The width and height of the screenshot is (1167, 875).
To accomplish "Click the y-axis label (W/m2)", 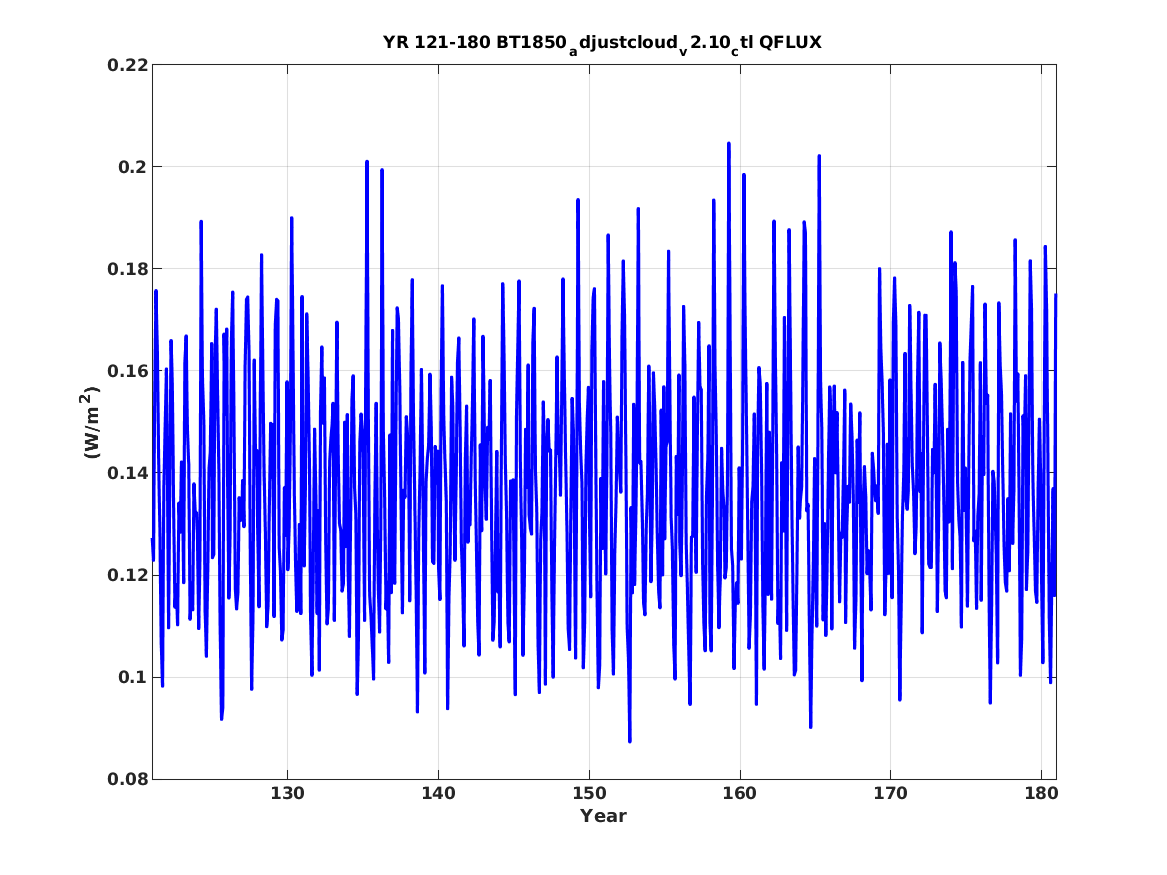I will pos(90,422).
